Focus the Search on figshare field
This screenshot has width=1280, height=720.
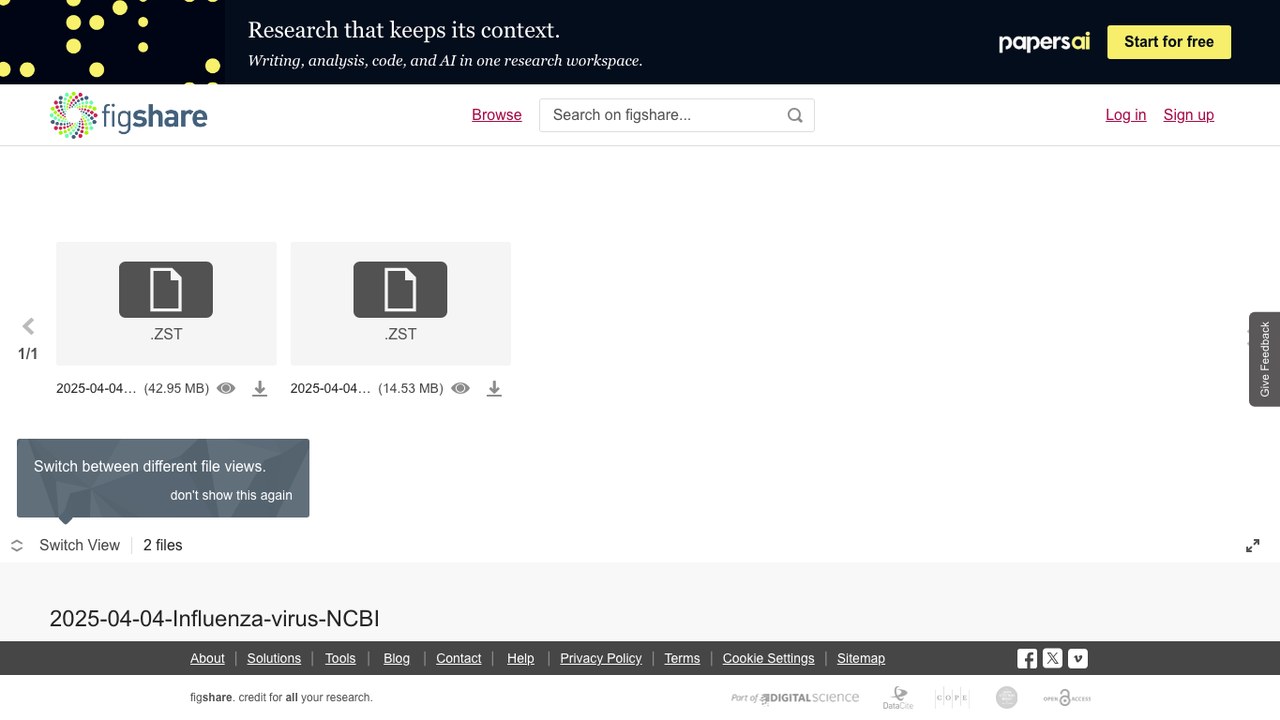pos(677,115)
